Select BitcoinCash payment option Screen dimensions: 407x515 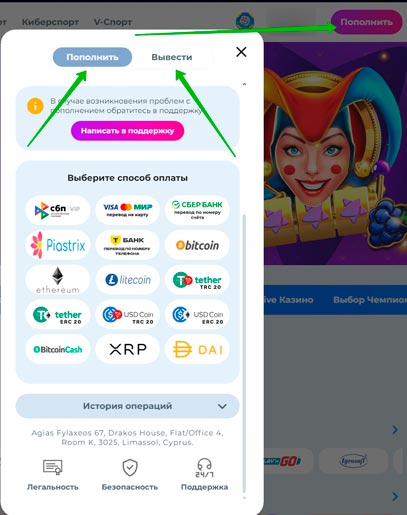coord(58,349)
